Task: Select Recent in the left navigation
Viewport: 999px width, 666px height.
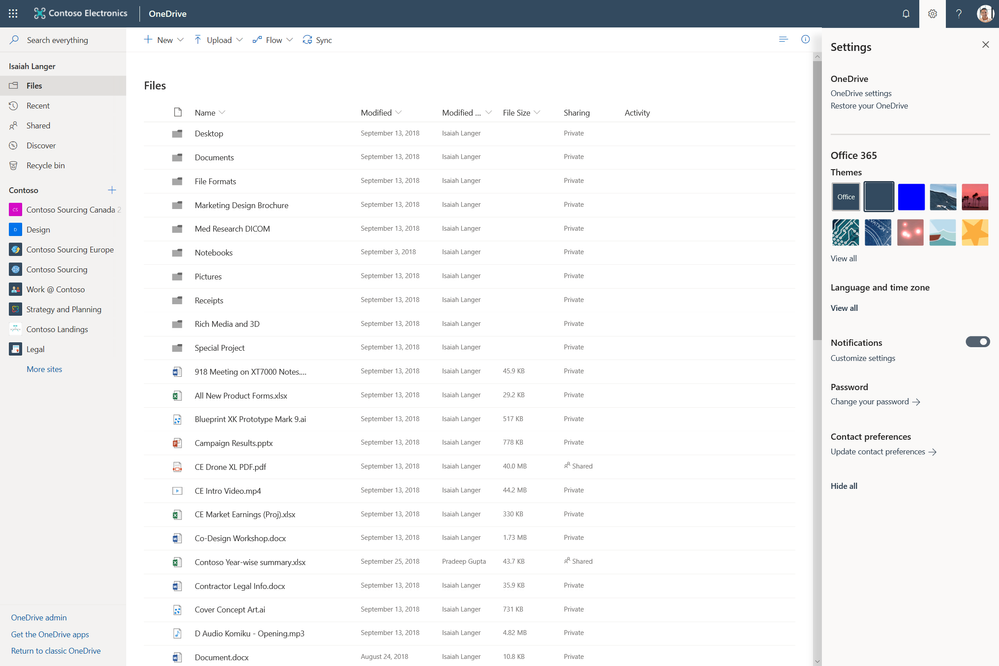Action: tap(63, 106)
